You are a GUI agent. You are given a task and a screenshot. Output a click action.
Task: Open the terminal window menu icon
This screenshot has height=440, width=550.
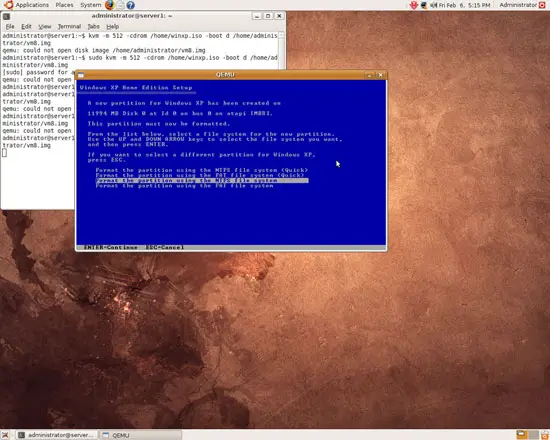pyautogui.click(x=6, y=16)
